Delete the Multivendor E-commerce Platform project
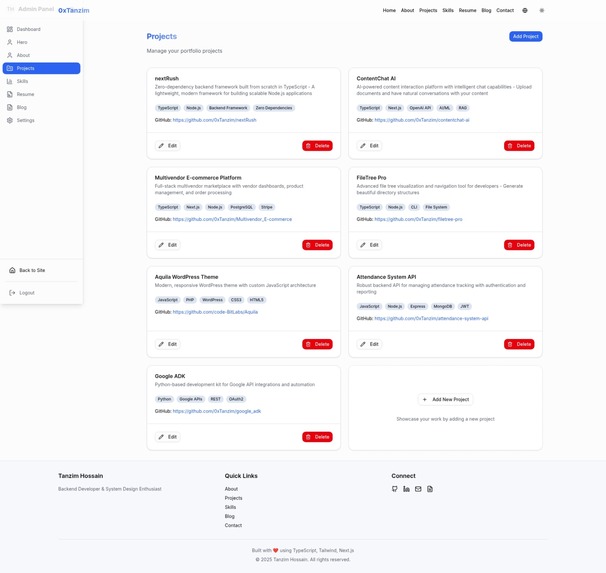Image resolution: width=606 pixels, height=573 pixels. tap(317, 245)
